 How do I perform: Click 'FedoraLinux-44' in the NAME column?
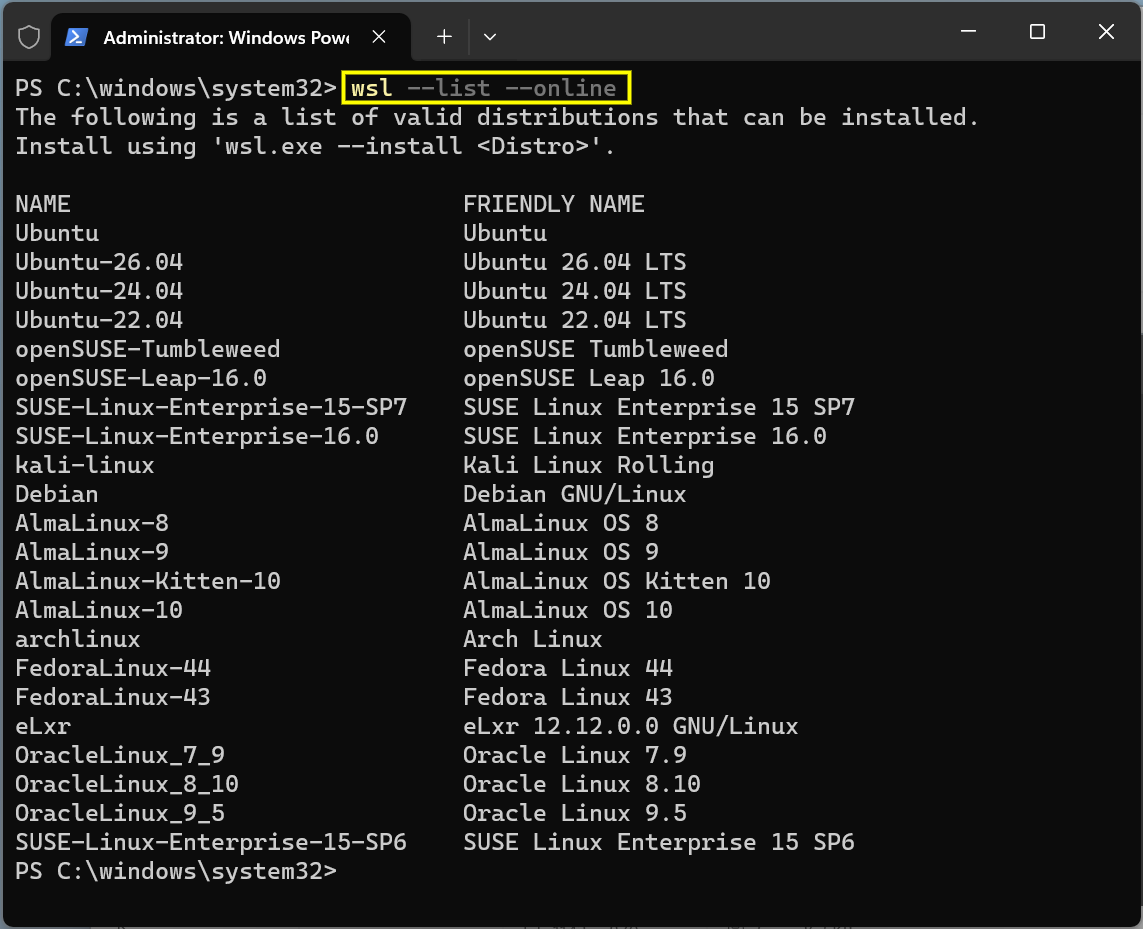coord(113,668)
